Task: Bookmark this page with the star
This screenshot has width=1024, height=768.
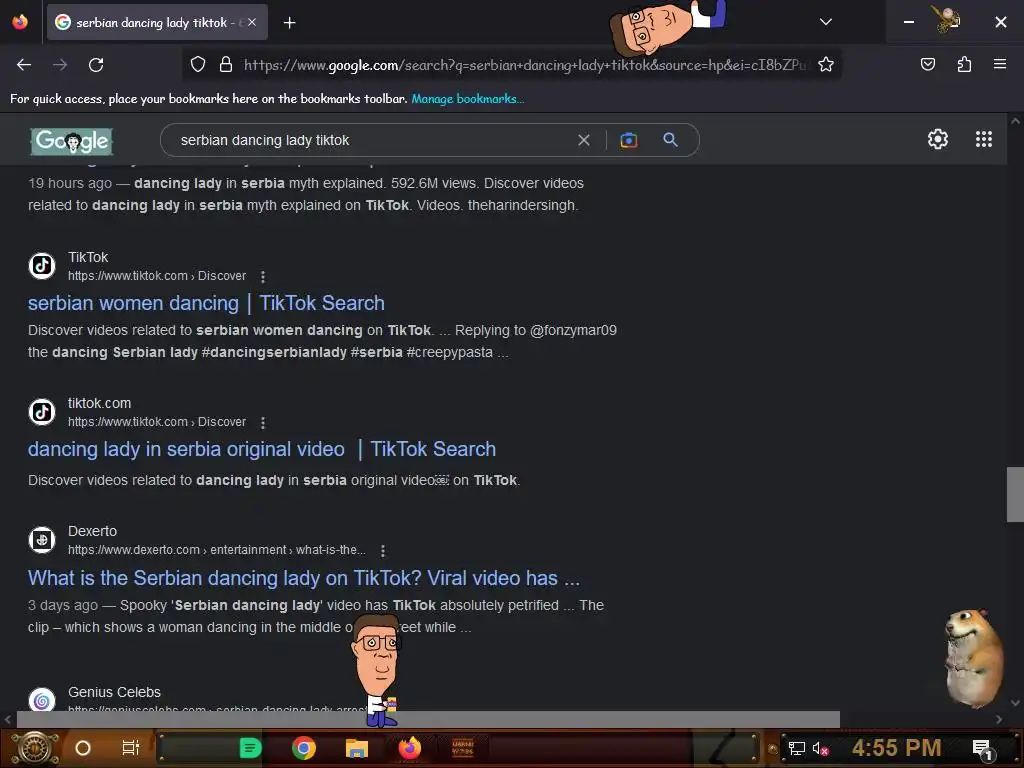Action: tap(825, 64)
